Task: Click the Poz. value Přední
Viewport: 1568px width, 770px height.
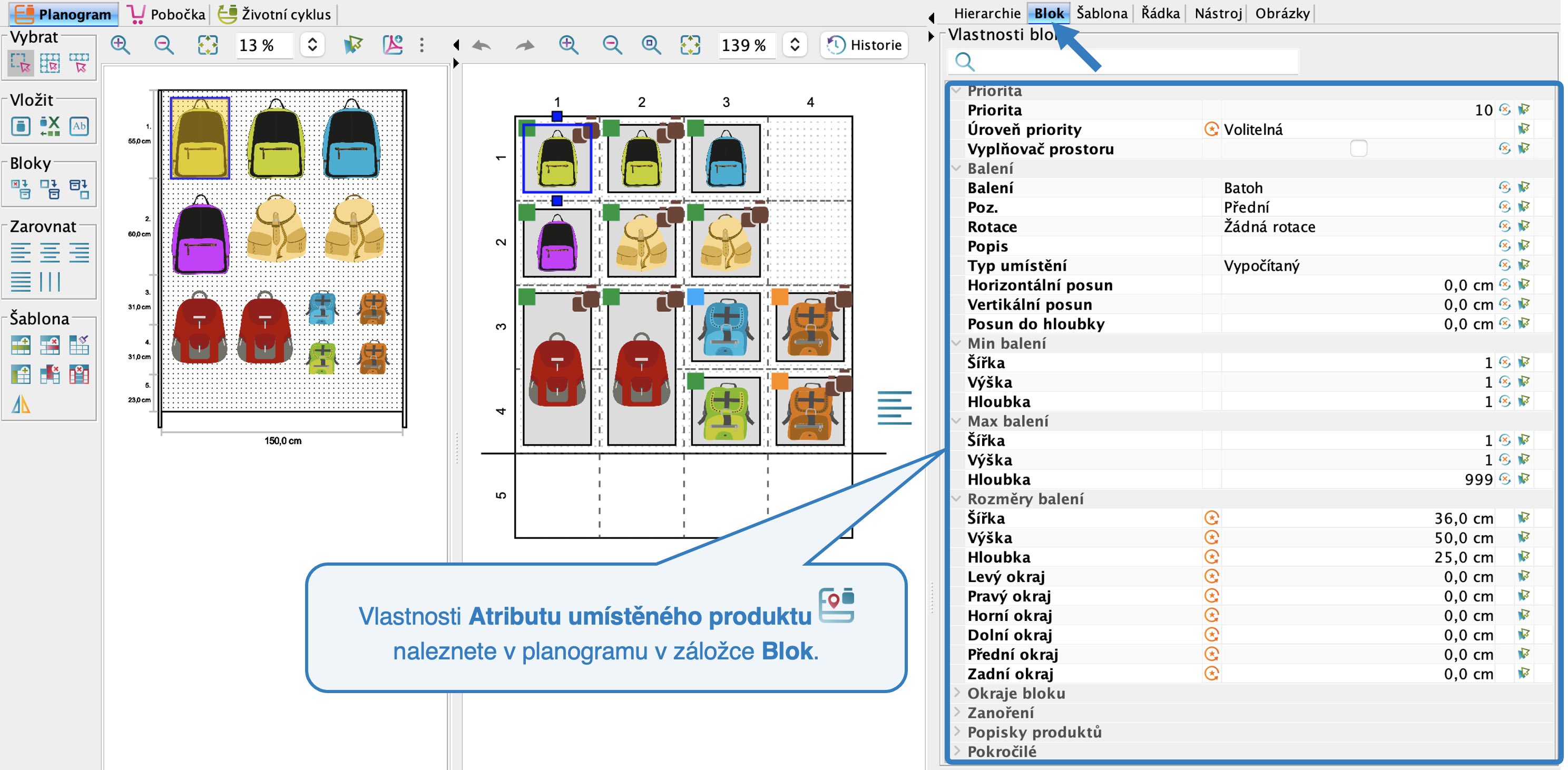Action: point(1247,207)
